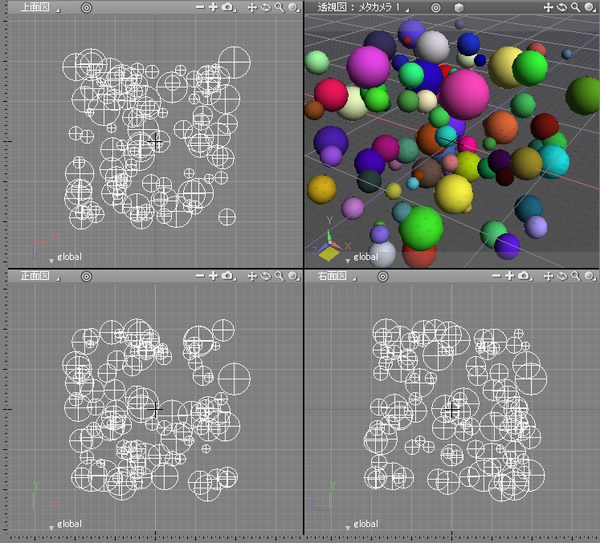The height and width of the screenshot is (543, 600).
Task: Click the cube icon in 透視図 header
Action: tap(459, 8)
